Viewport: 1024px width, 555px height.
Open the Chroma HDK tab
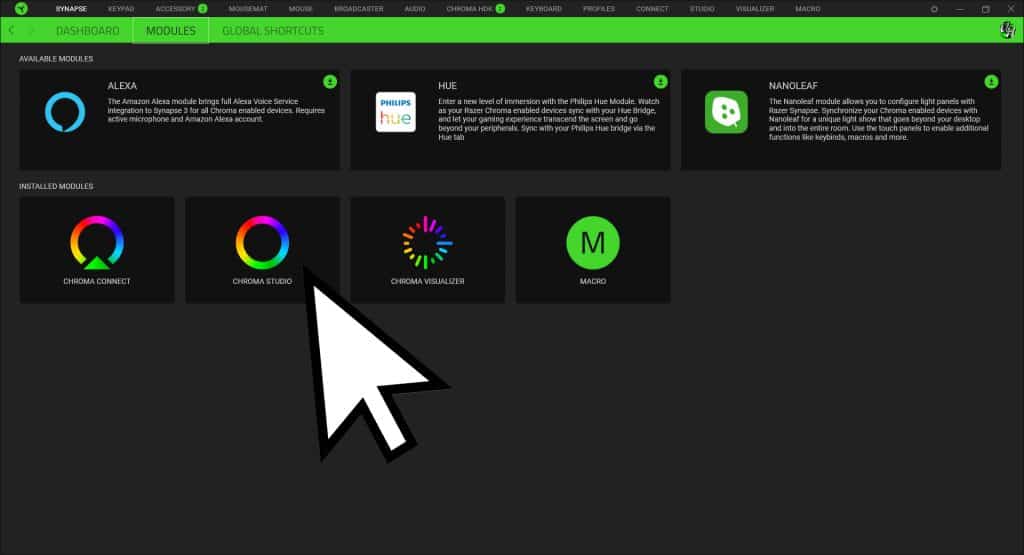click(x=470, y=9)
